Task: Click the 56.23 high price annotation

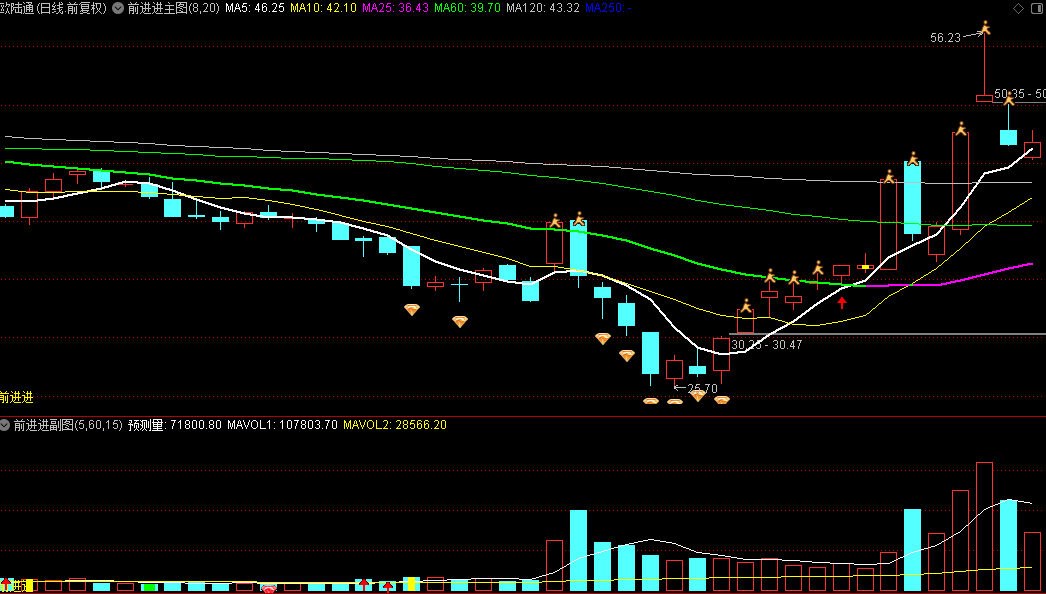Action: [945, 38]
